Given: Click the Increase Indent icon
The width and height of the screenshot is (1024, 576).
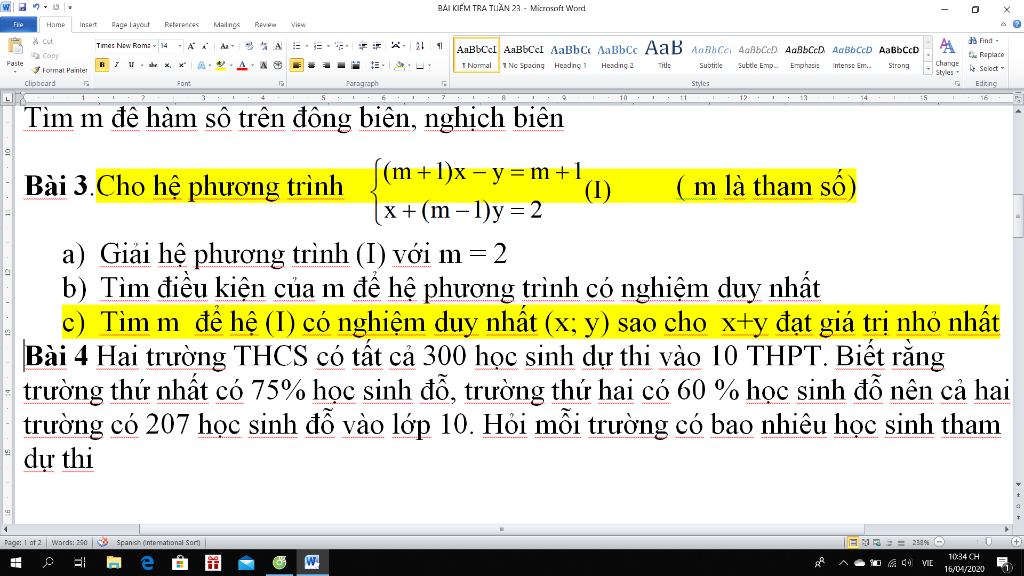Looking at the screenshot, I should tap(377, 46).
